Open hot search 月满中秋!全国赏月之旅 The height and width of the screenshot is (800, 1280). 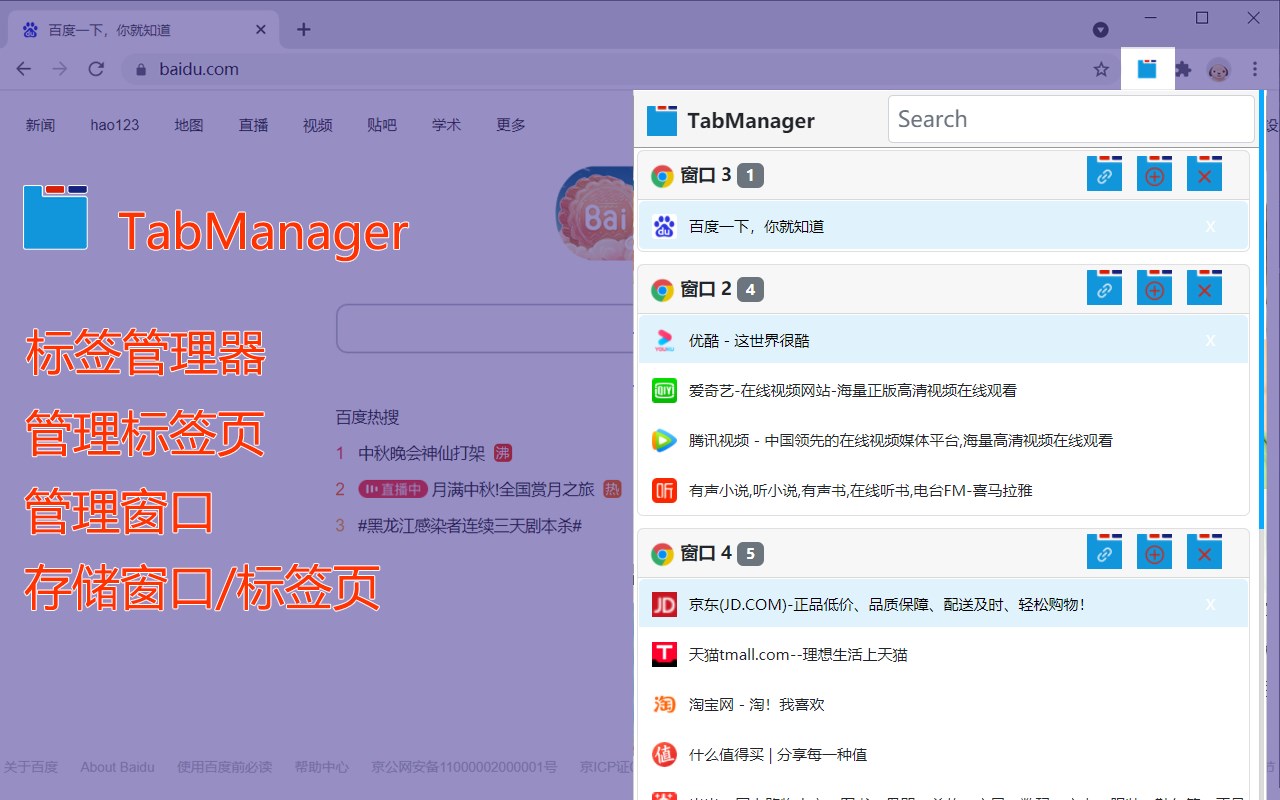(513, 489)
